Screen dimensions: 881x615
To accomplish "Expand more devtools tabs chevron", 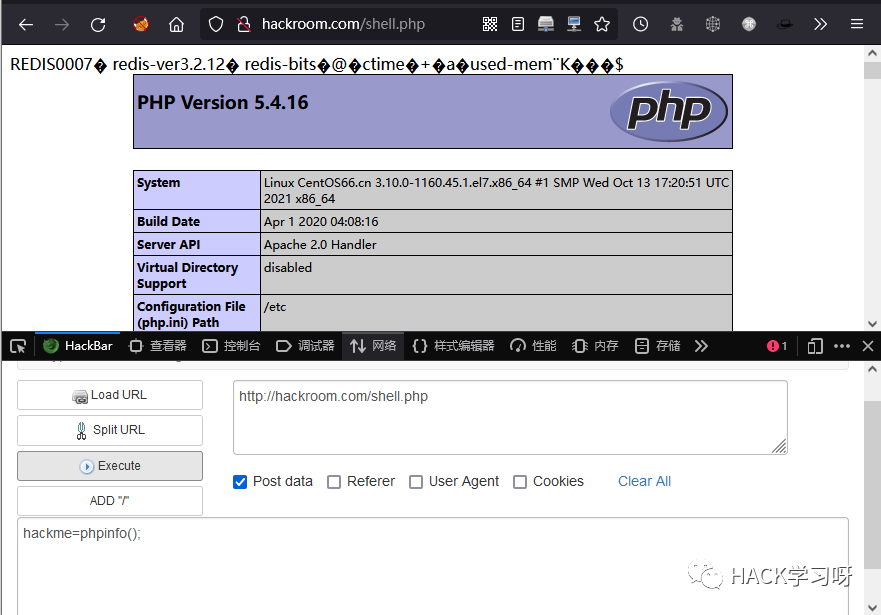I will [x=701, y=346].
